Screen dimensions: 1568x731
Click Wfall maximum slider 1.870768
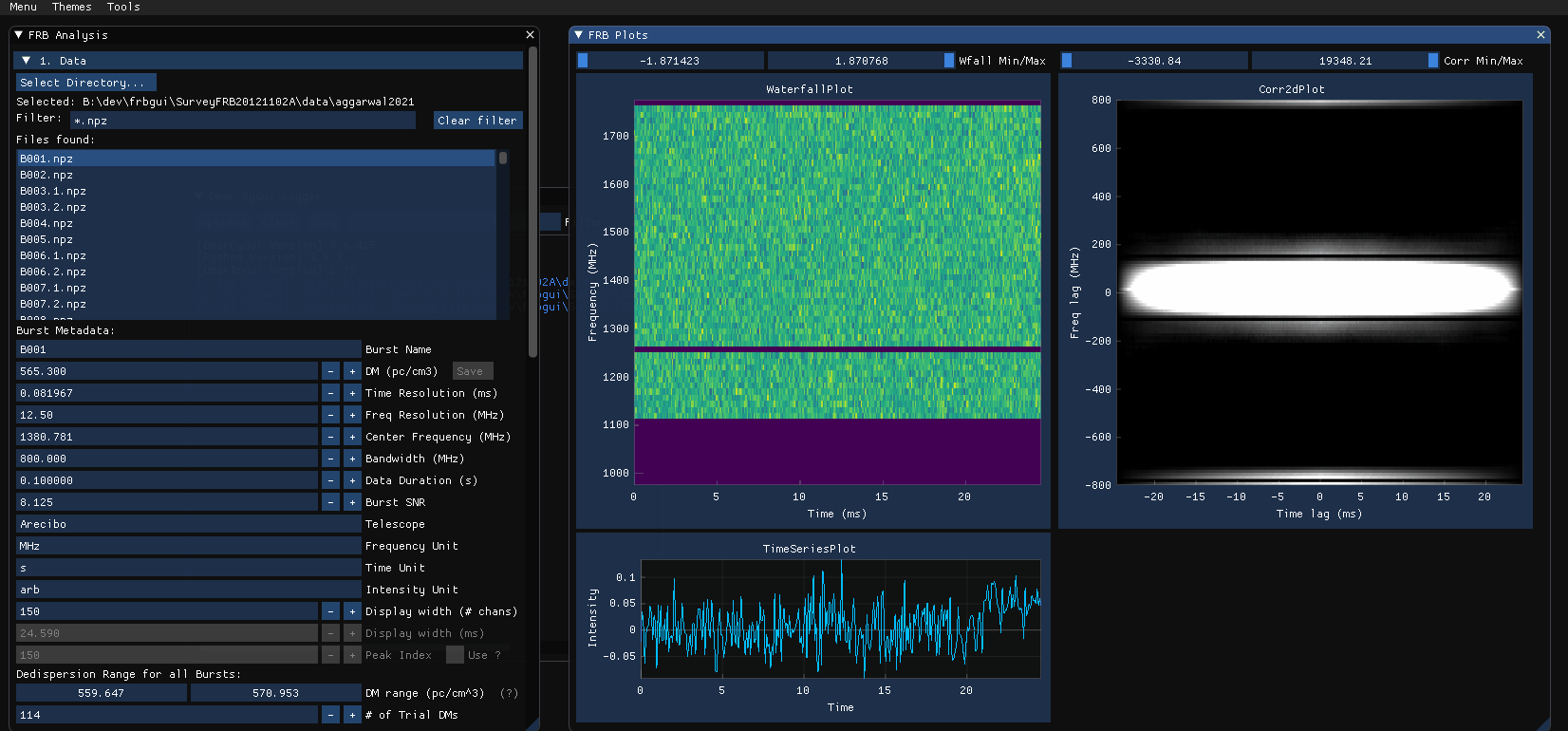click(x=861, y=61)
